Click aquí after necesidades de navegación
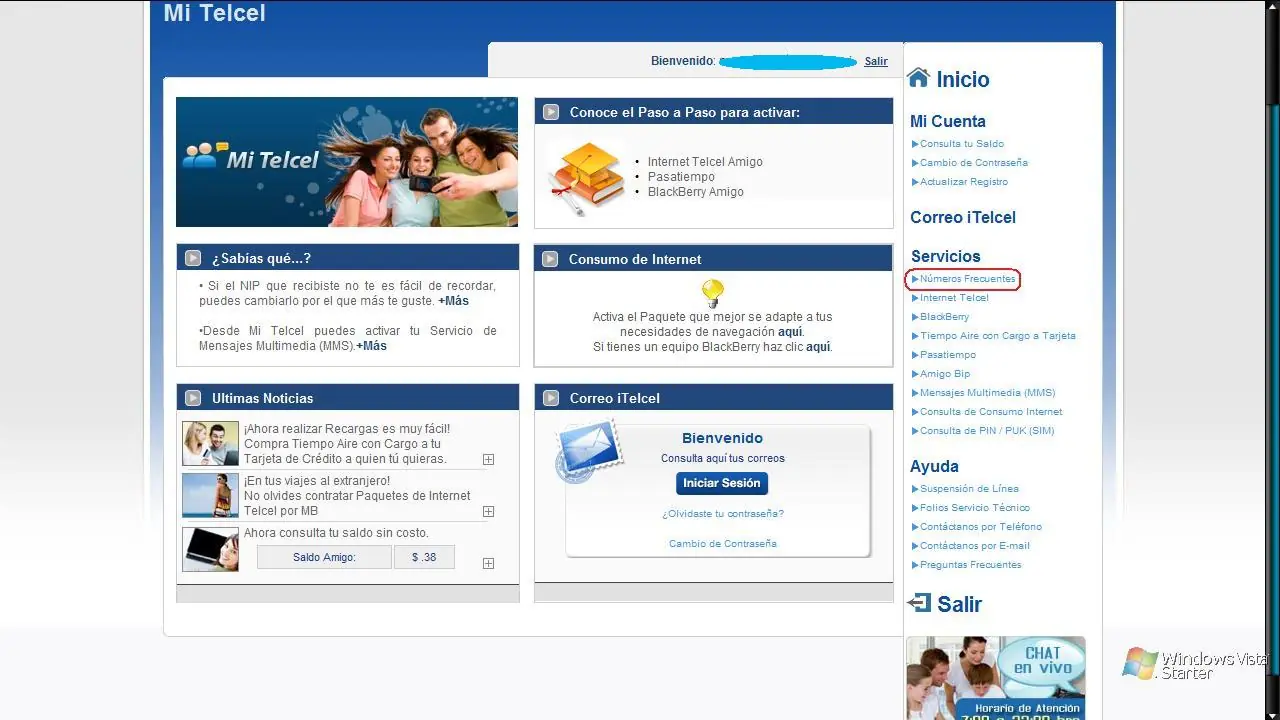Image resolution: width=1280 pixels, height=720 pixels. tap(790, 332)
